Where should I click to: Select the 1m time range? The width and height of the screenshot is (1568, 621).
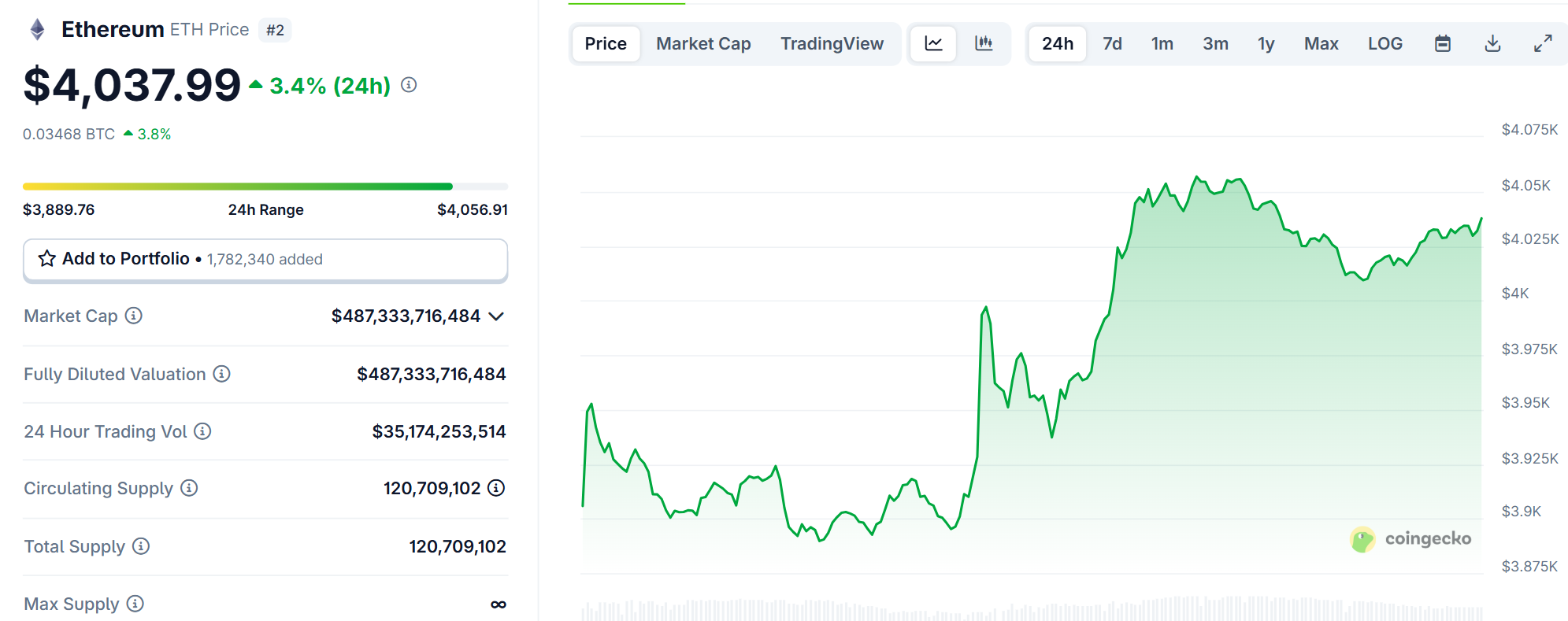pyautogui.click(x=1162, y=43)
